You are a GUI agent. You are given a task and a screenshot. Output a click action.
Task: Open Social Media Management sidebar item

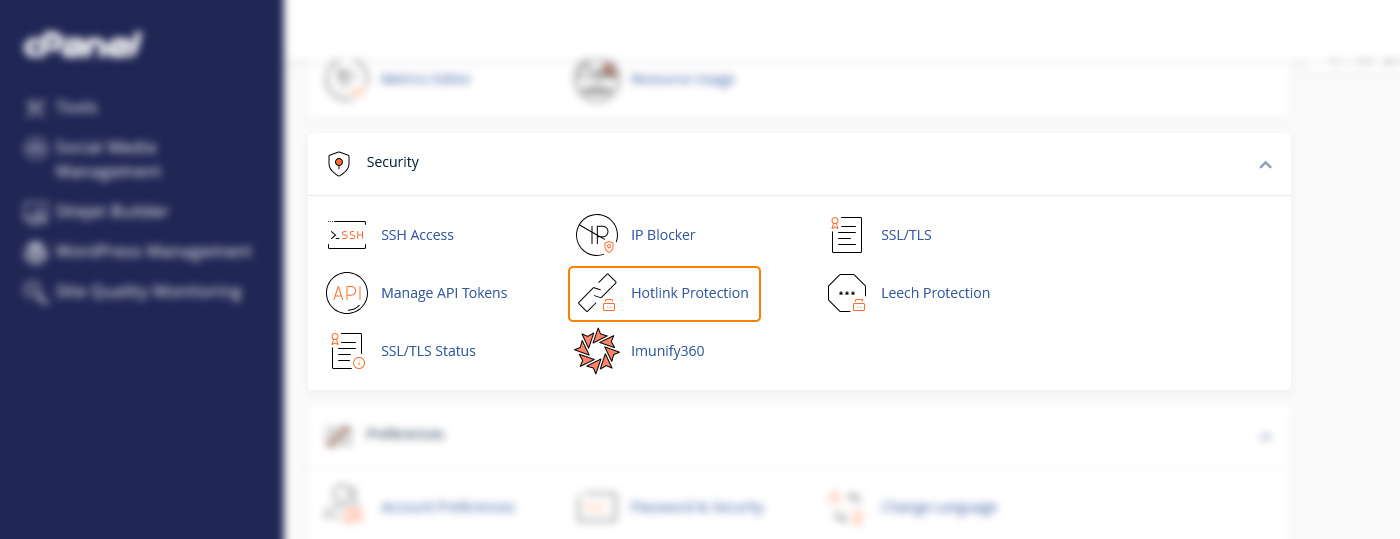(106, 159)
